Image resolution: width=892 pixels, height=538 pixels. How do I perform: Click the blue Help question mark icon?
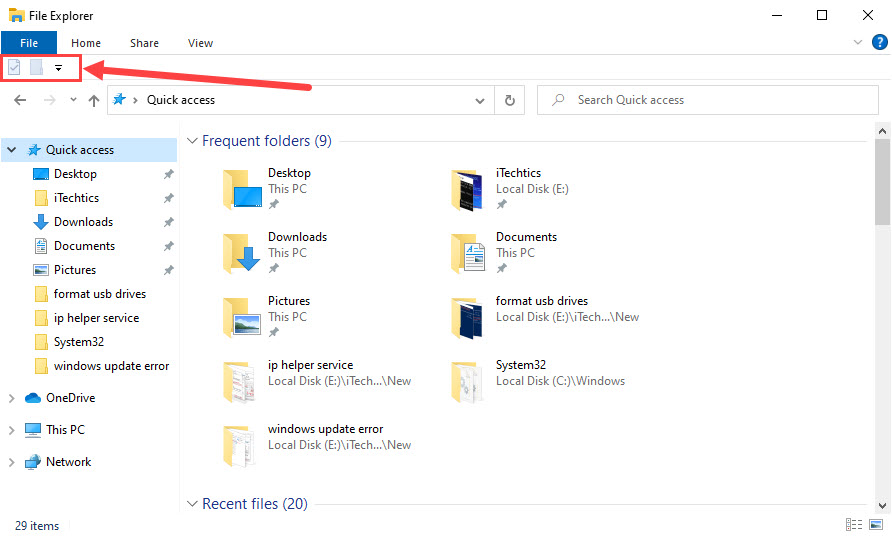[x=879, y=42]
